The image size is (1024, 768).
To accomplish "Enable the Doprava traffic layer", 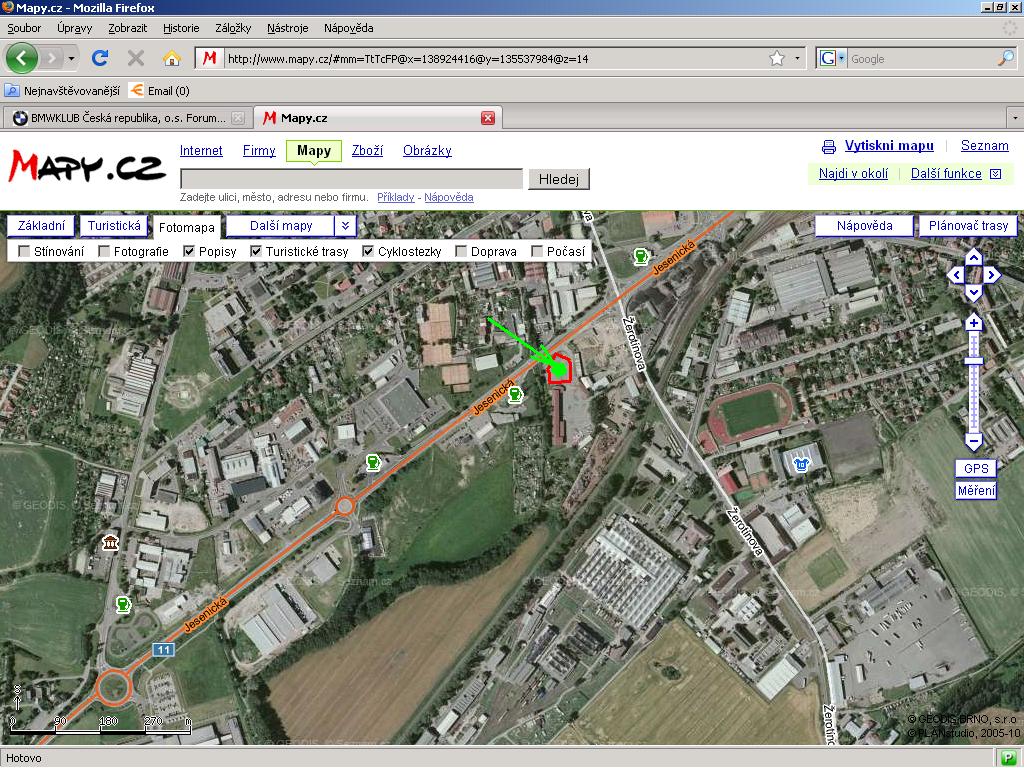I will coord(461,252).
